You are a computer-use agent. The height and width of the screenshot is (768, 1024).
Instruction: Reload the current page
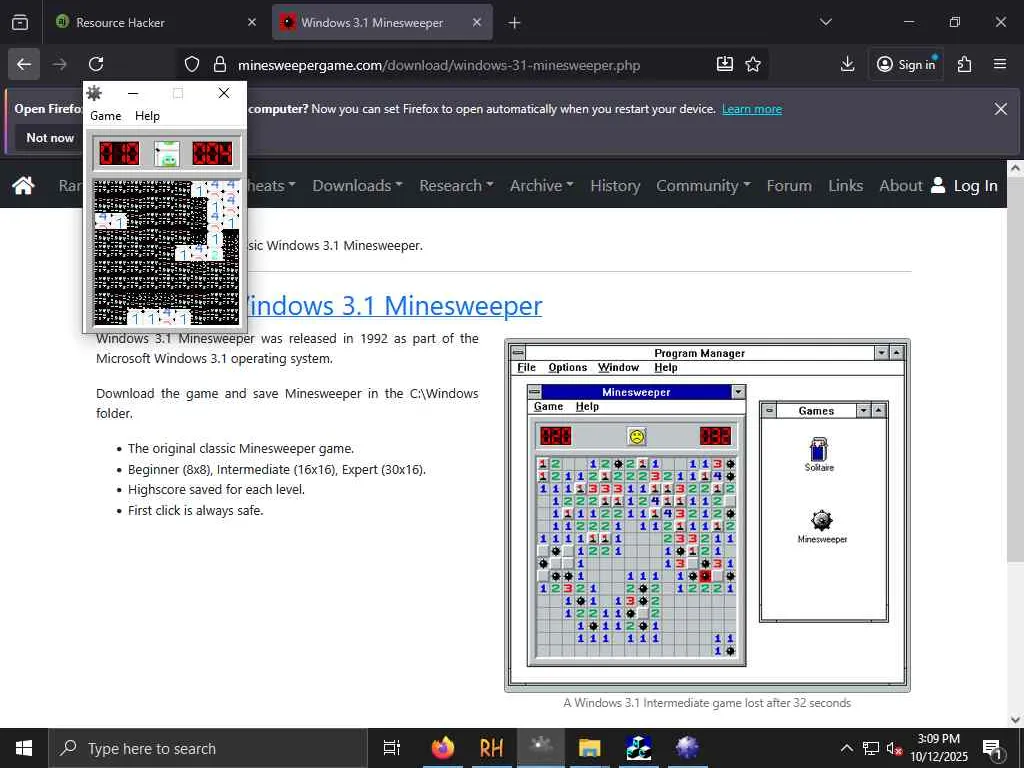(x=96, y=64)
